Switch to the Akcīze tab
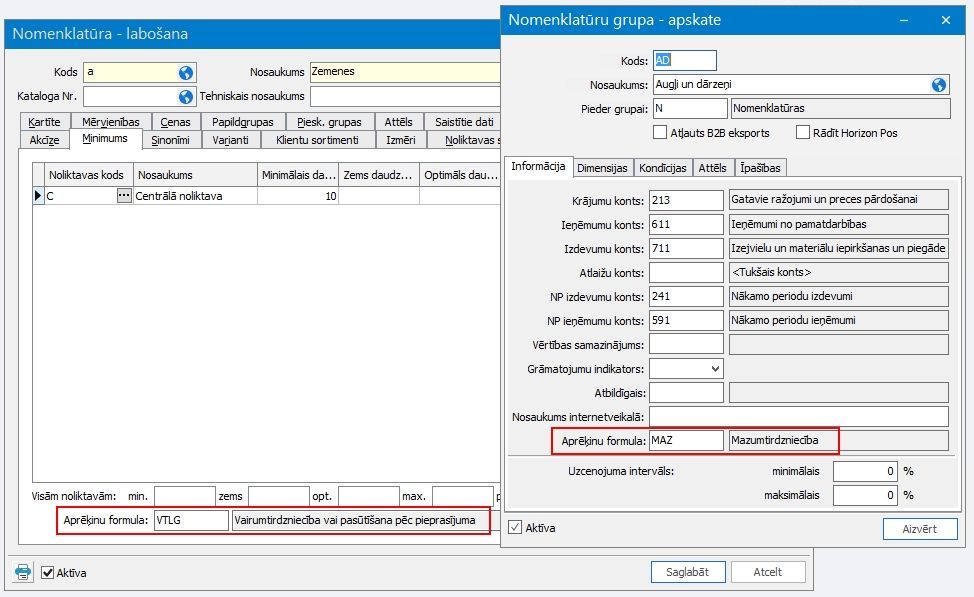The image size is (974, 597). click(45, 140)
